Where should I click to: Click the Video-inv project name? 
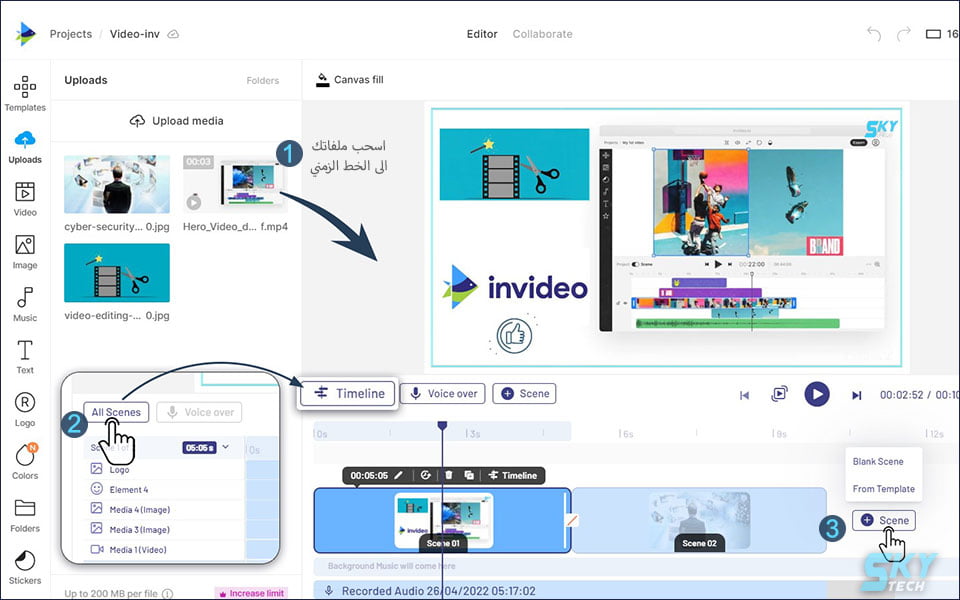(x=135, y=34)
